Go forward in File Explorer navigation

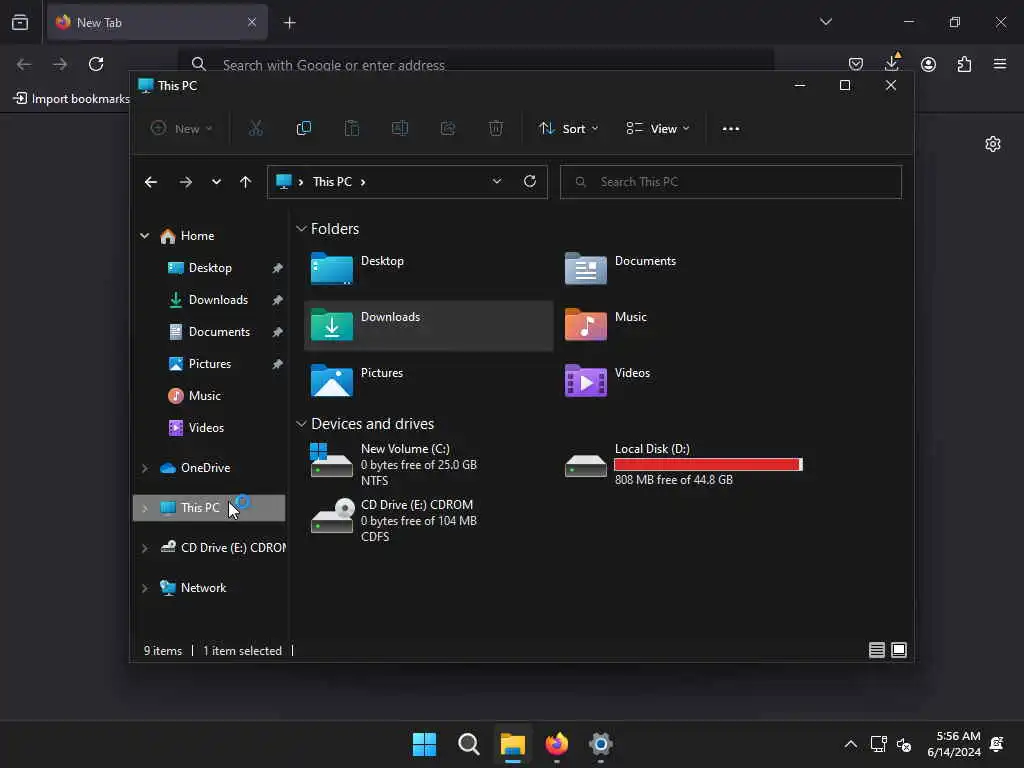pos(185,182)
